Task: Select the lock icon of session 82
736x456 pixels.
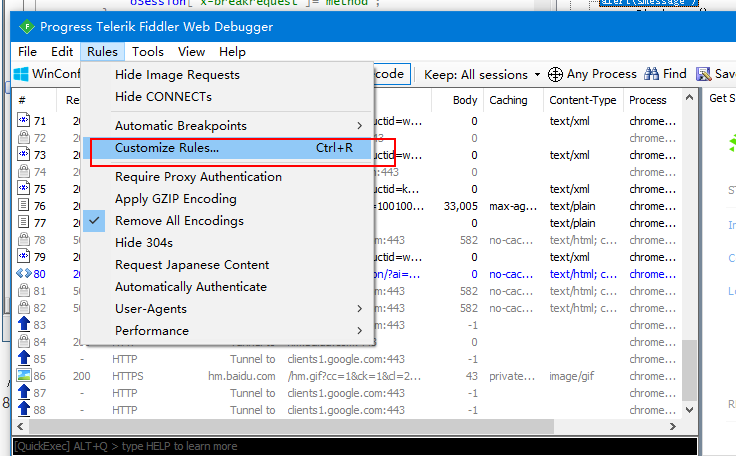Action: (23, 307)
